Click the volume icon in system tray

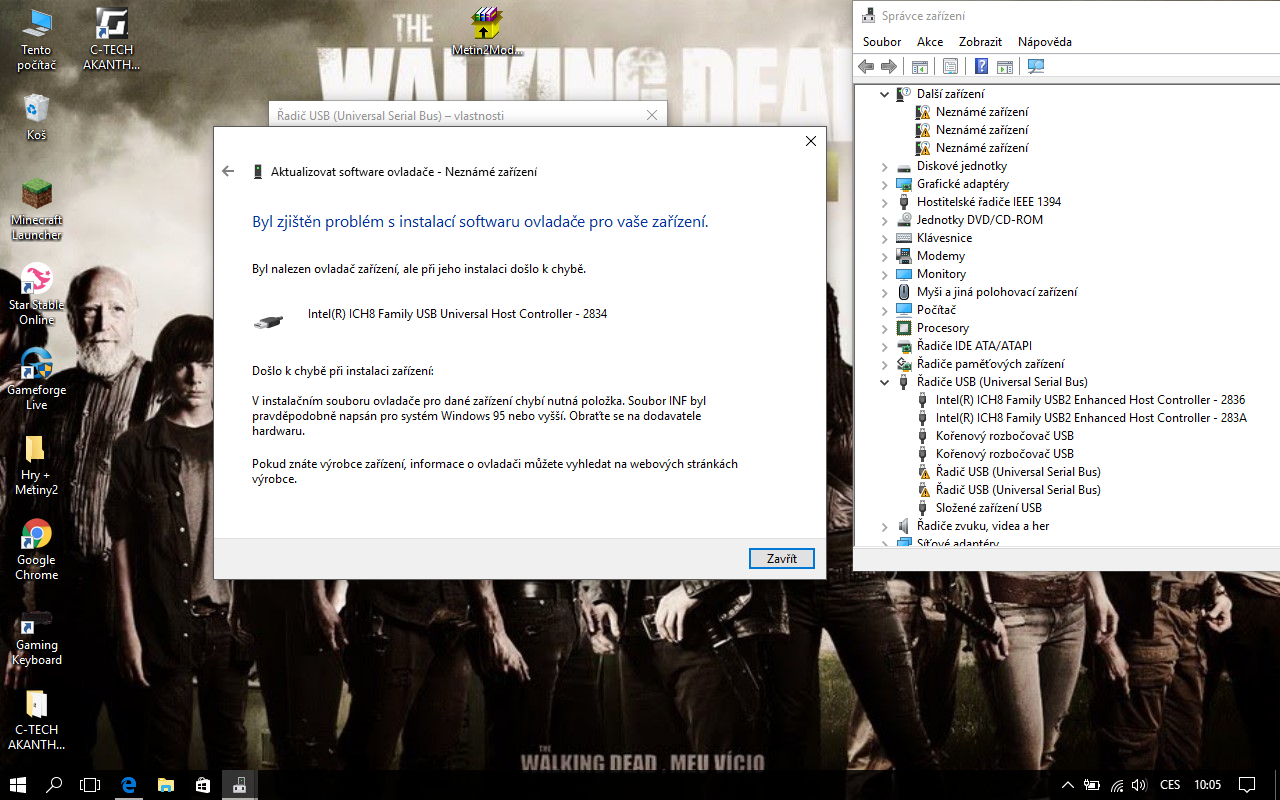[x=1141, y=785]
